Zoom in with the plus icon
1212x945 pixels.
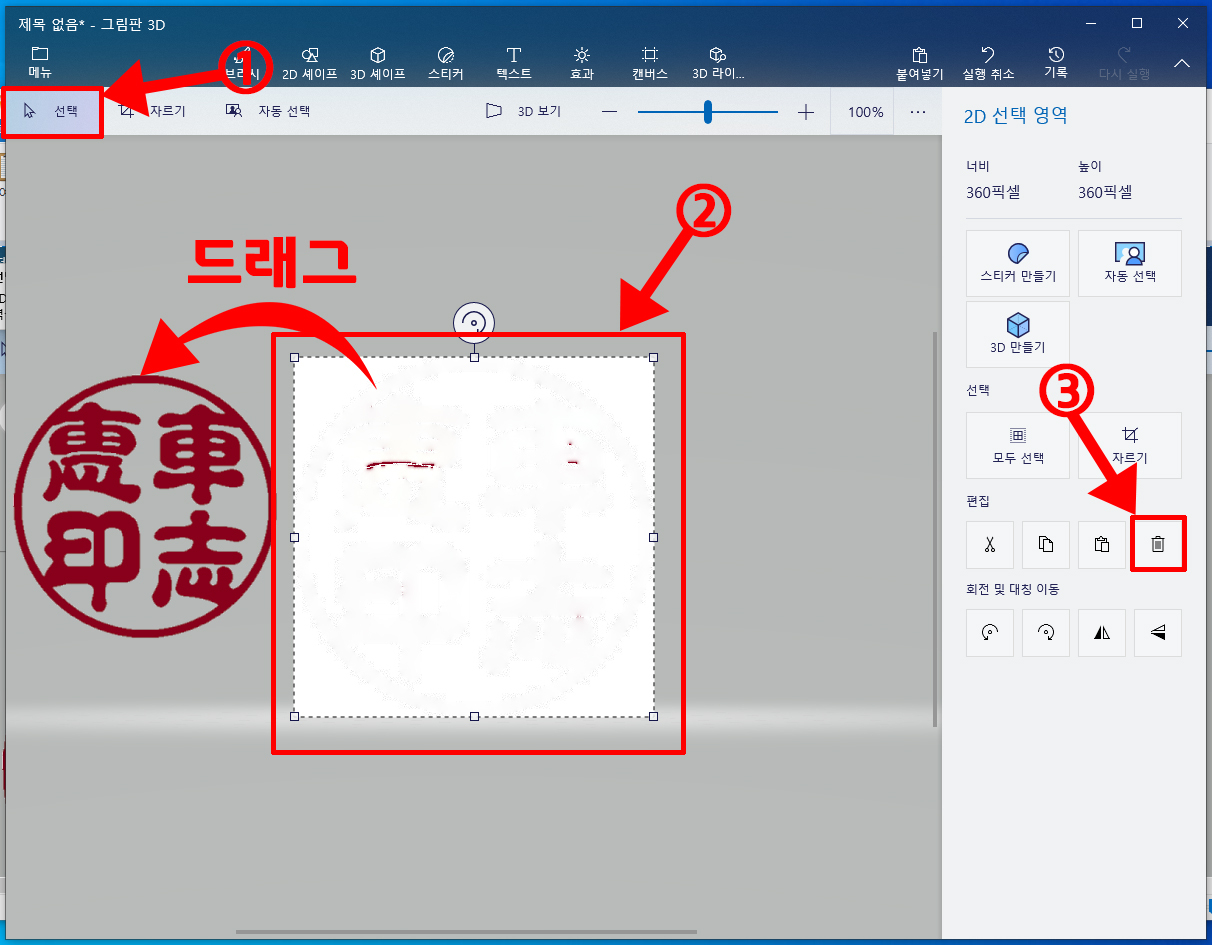pyautogui.click(x=806, y=112)
